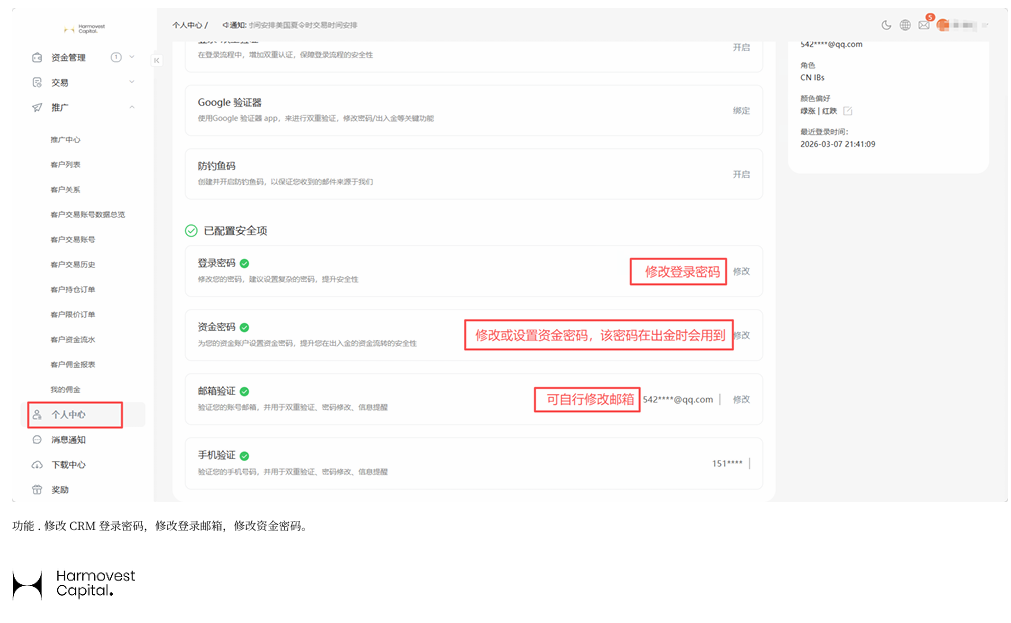Screen dimensions: 1011x623
Task: Click the Google 验证器 title
Action: (x=230, y=103)
